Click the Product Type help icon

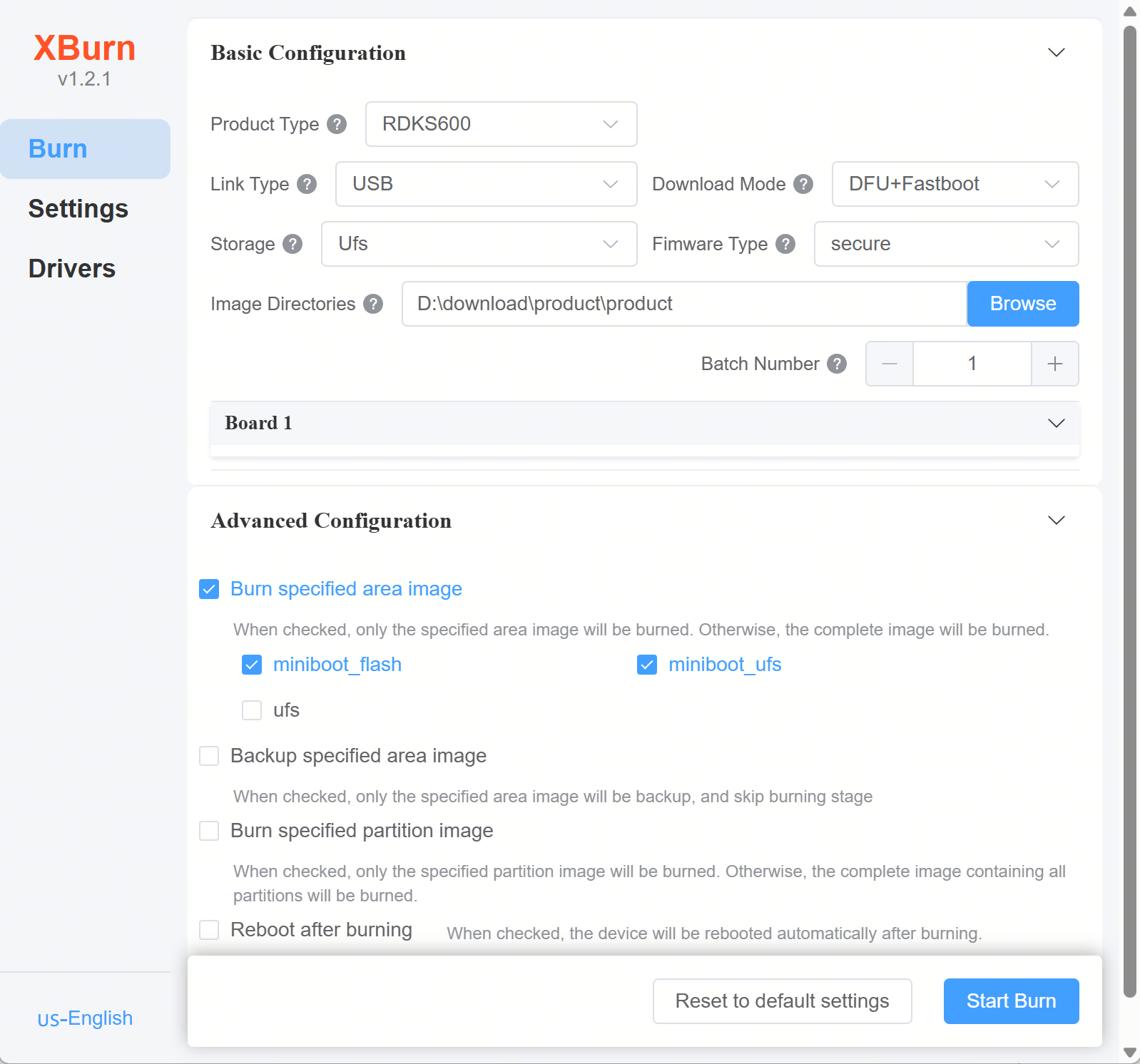[337, 124]
